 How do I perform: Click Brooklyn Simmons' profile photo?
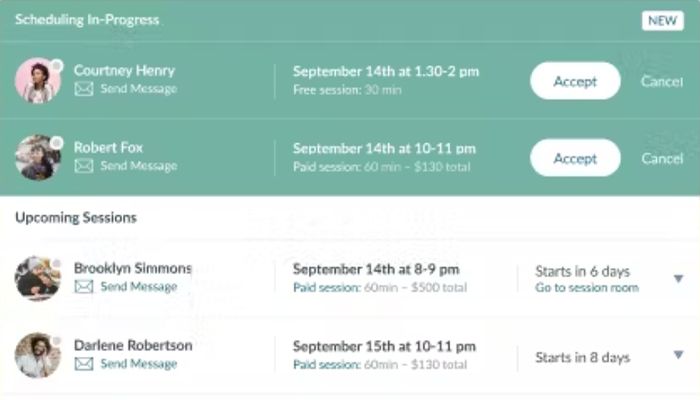tap(38, 278)
